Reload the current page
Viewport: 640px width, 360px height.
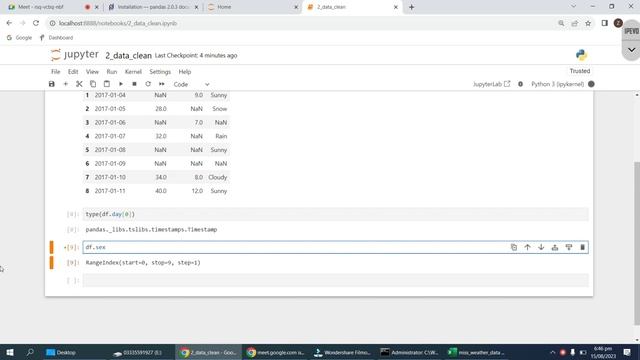coord(36,23)
